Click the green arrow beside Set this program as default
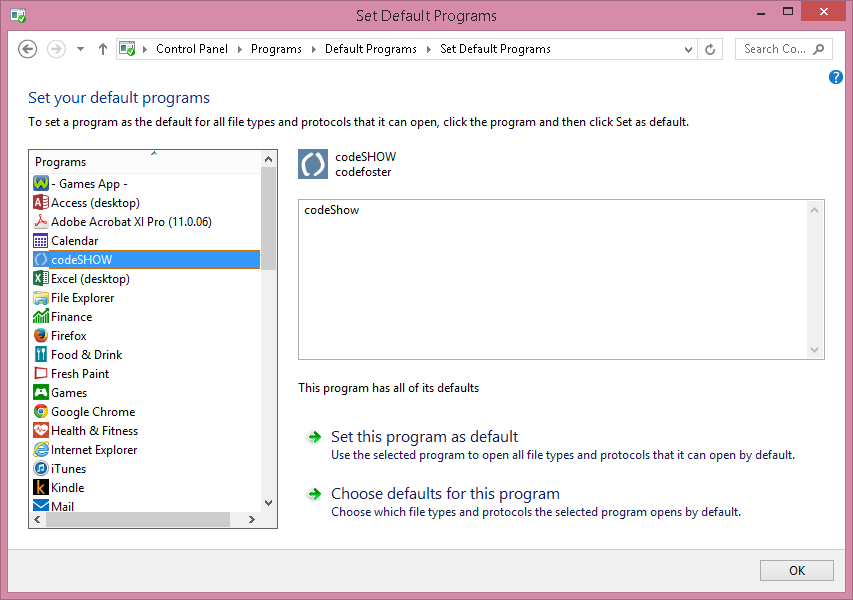Viewport: 853px width, 600px height. 314,437
